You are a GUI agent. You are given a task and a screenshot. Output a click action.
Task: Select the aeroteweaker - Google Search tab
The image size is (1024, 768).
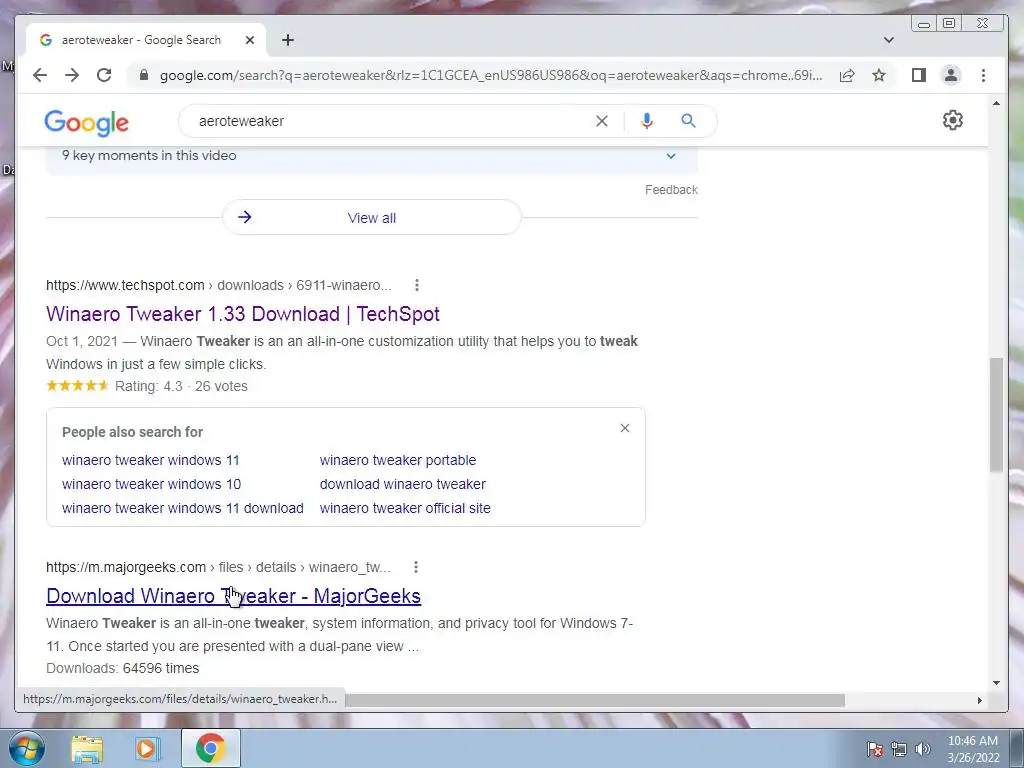point(145,40)
